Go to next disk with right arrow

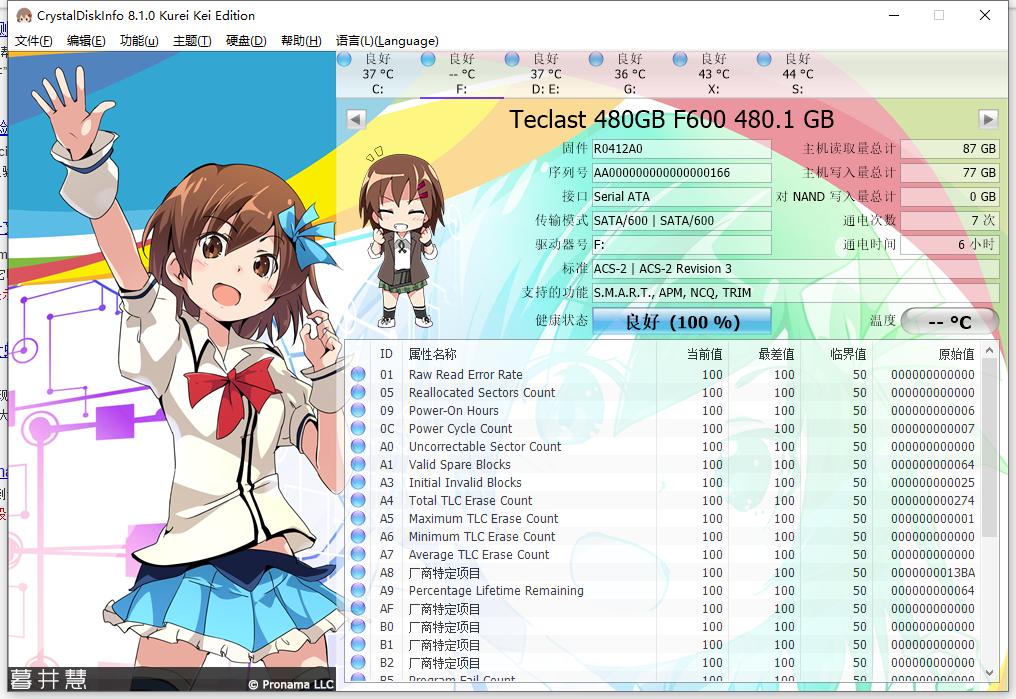[987, 119]
